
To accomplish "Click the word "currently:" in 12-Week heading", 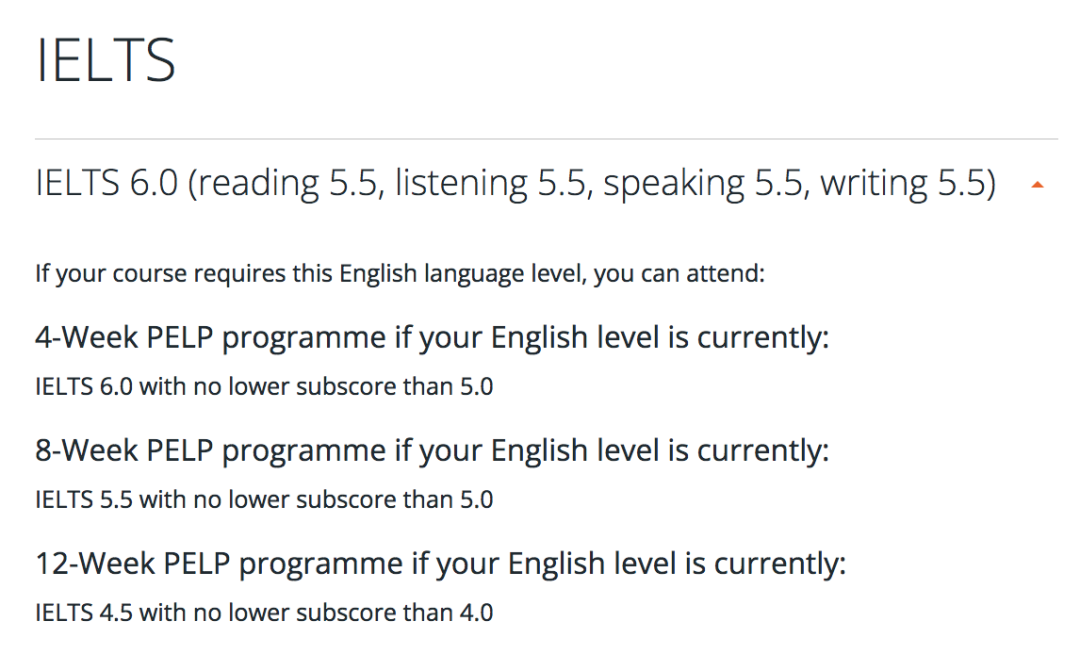I will 780,564.
